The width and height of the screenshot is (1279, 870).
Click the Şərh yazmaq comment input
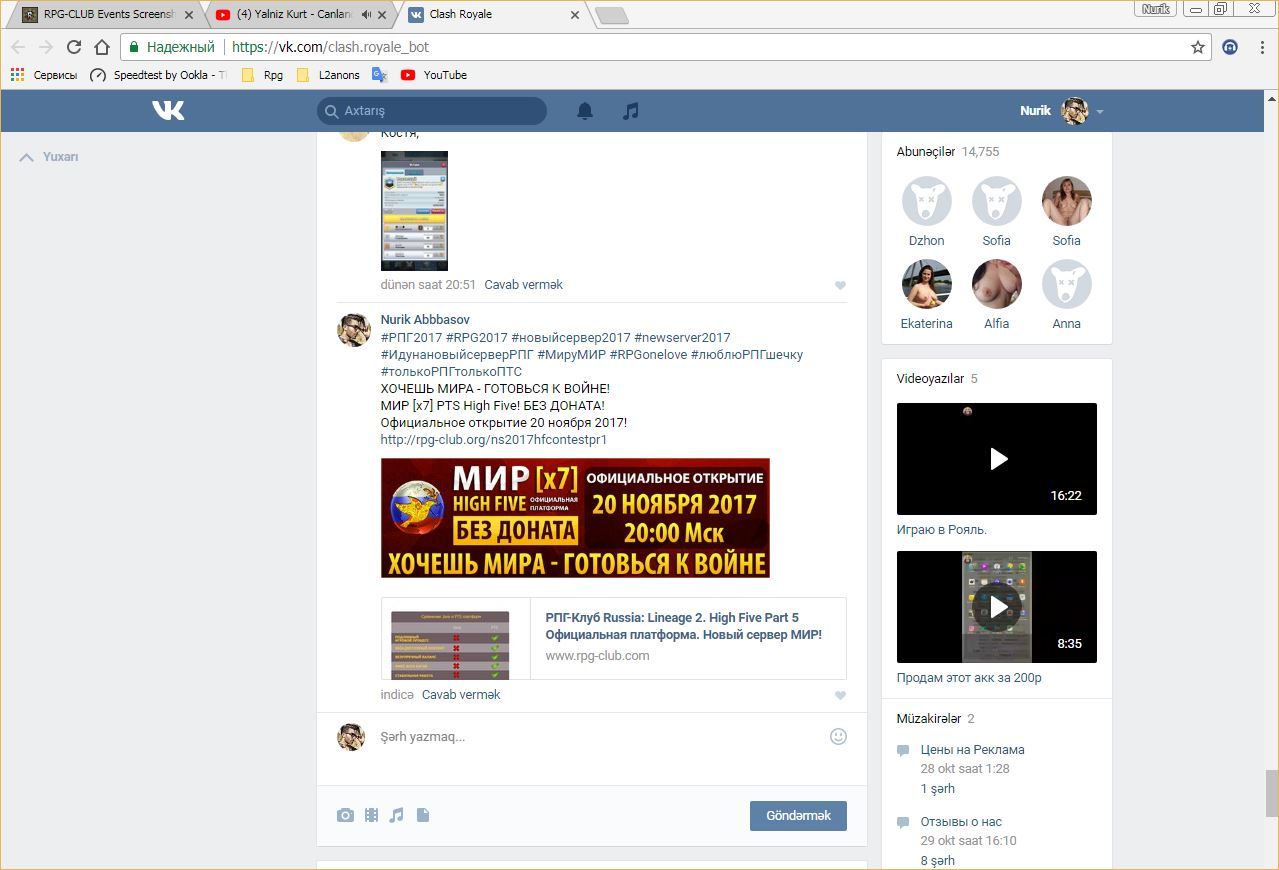600,737
